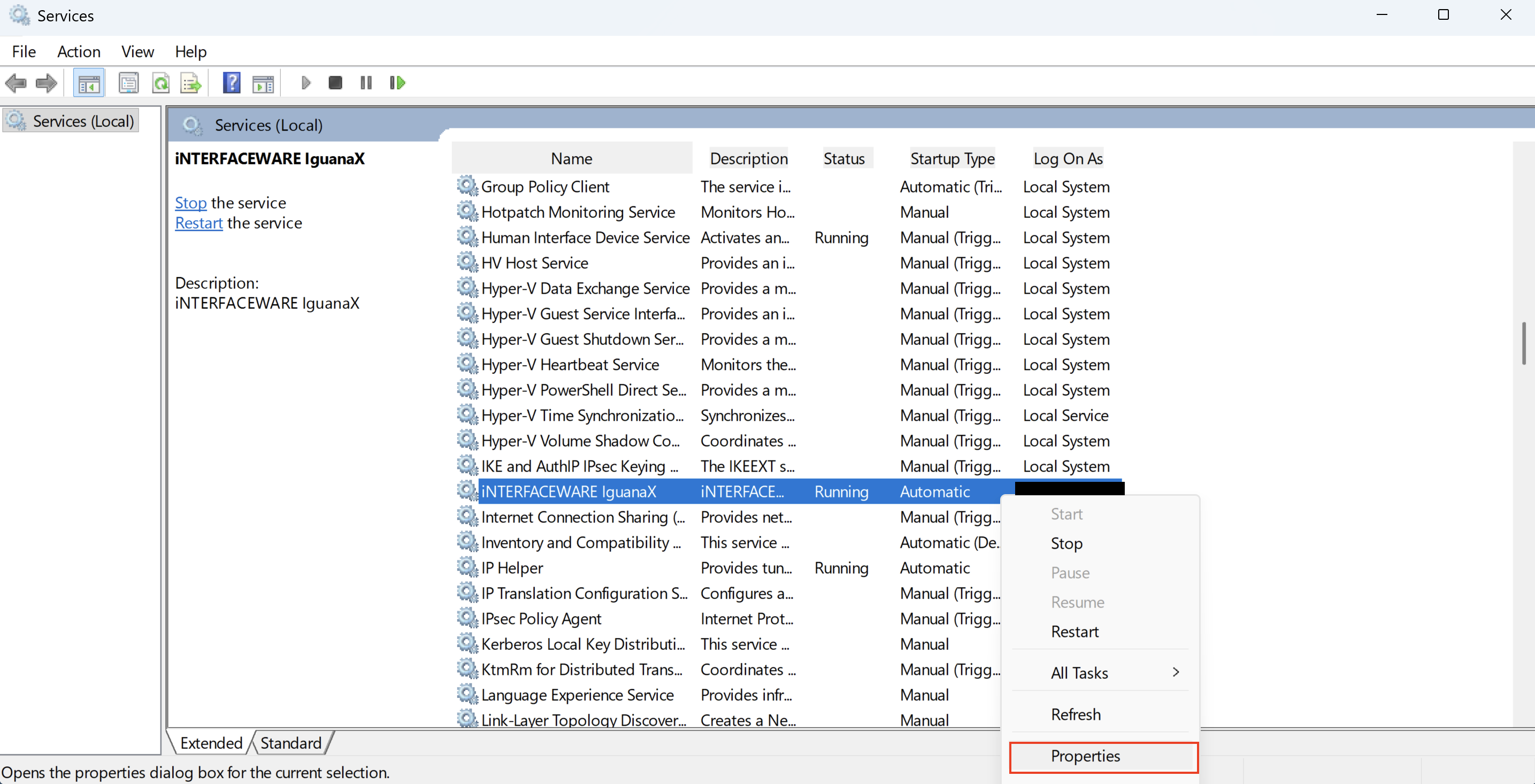Select Services (Local) tree node
Image resolution: width=1535 pixels, height=784 pixels.
(83, 121)
